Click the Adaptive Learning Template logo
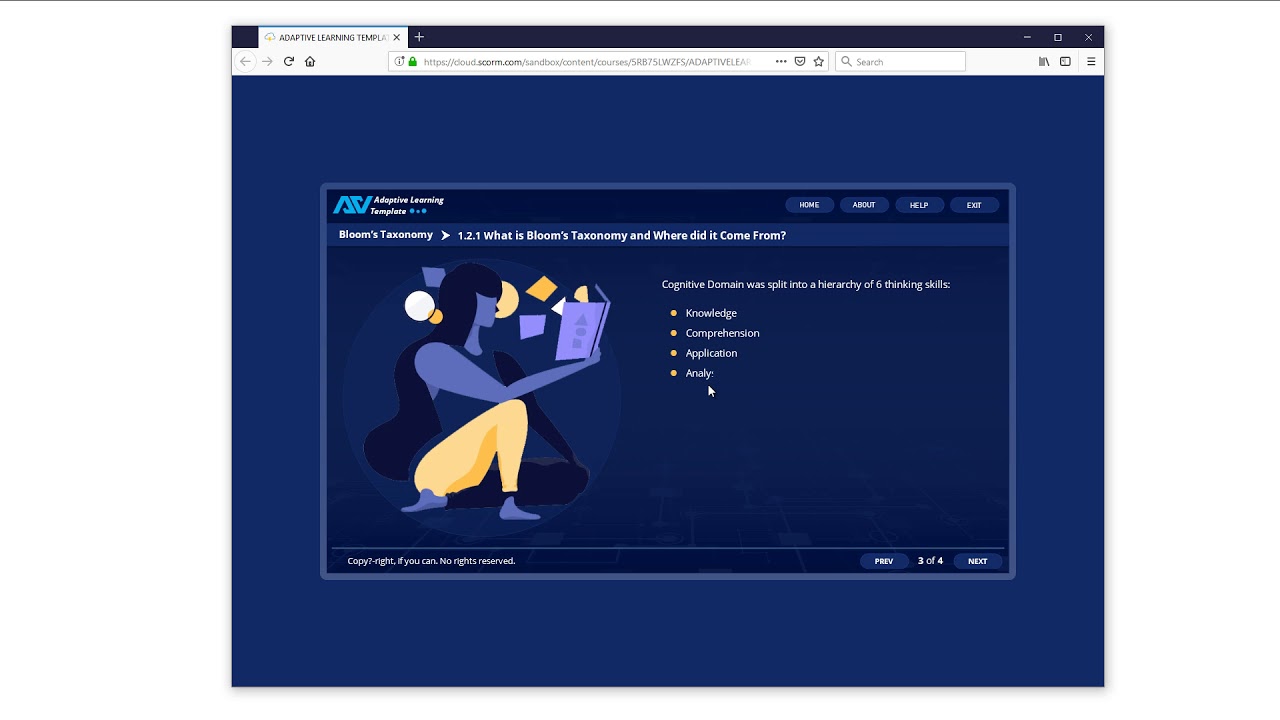 point(389,204)
